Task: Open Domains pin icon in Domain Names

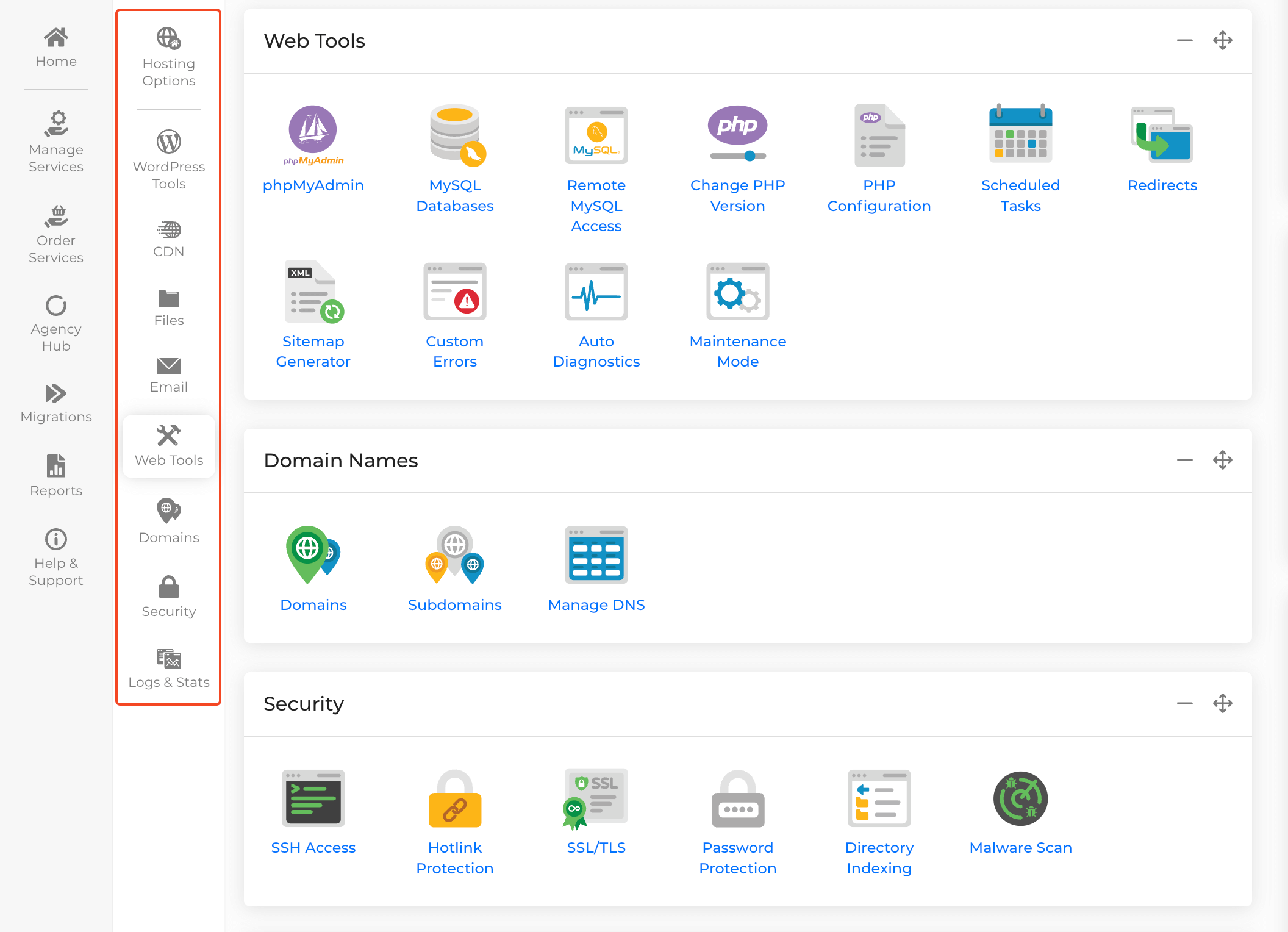Action: click(x=313, y=555)
